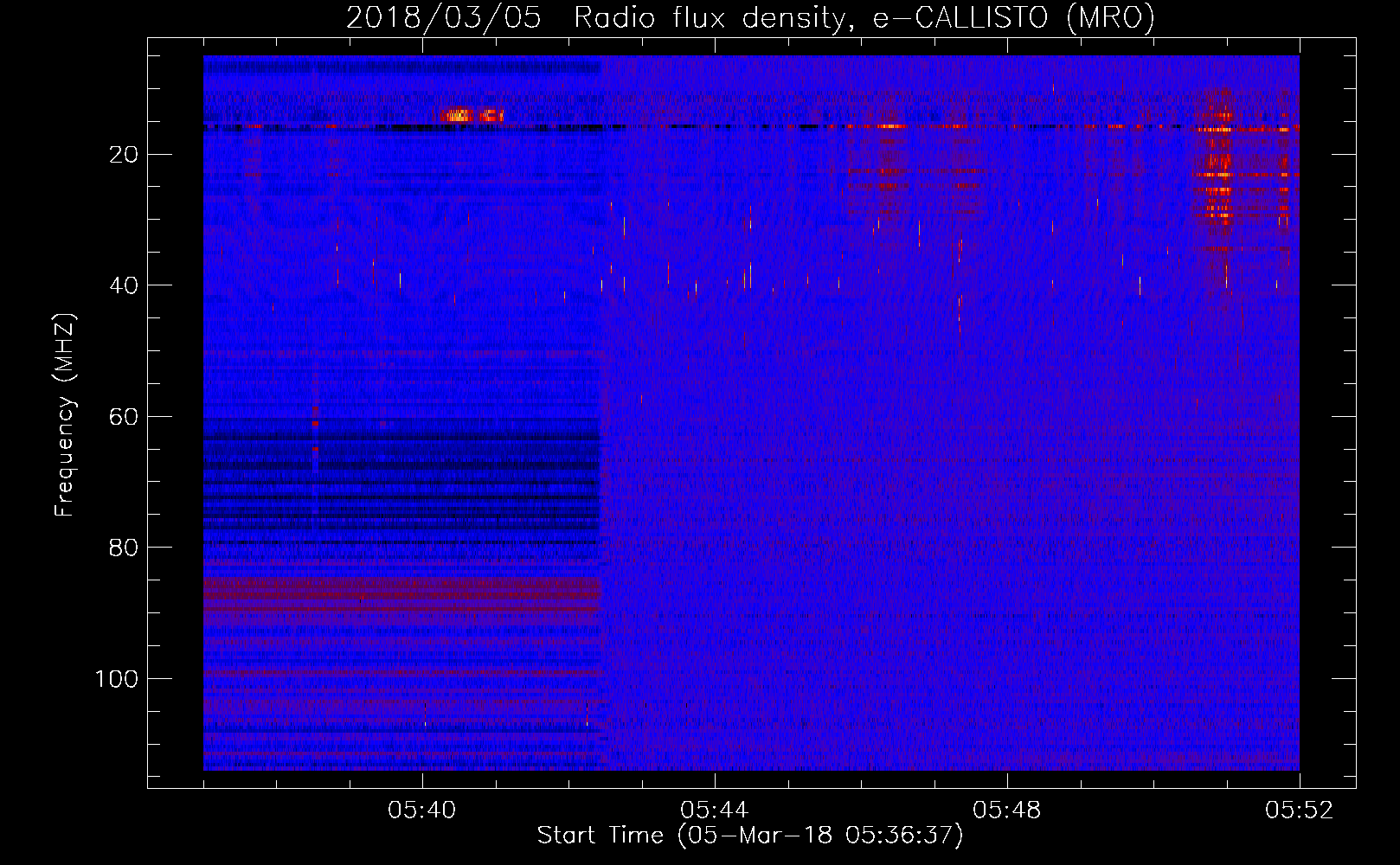This screenshot has width=1400, height=865.
Task: Click the 'Start Time (05-Mar-18 05:36:37)' x-axis label
Action: [750, 836]
